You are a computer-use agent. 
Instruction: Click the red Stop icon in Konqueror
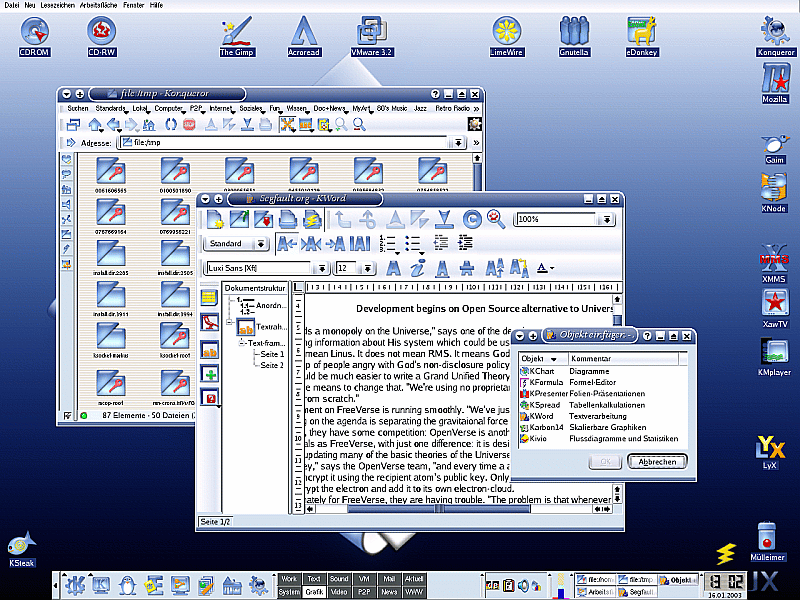tap(189, 124)
